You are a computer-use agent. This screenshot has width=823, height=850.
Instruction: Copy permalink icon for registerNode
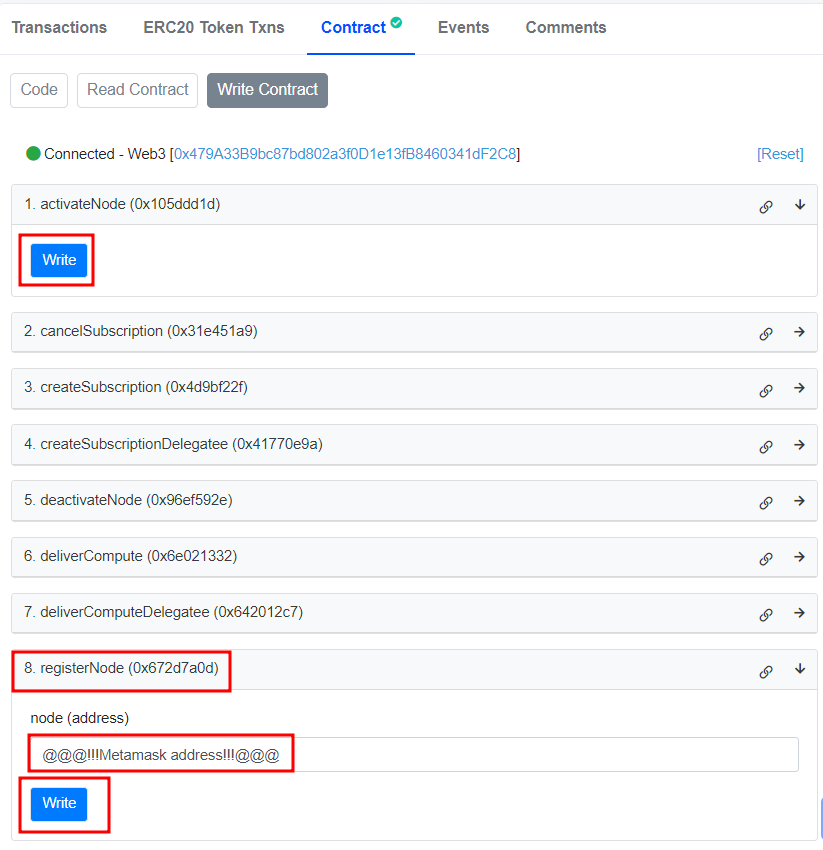coord(766,672)
